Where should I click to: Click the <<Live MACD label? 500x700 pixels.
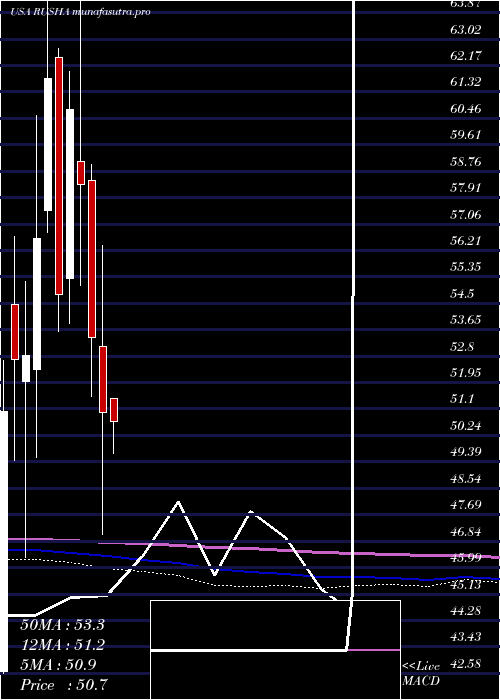421,674
